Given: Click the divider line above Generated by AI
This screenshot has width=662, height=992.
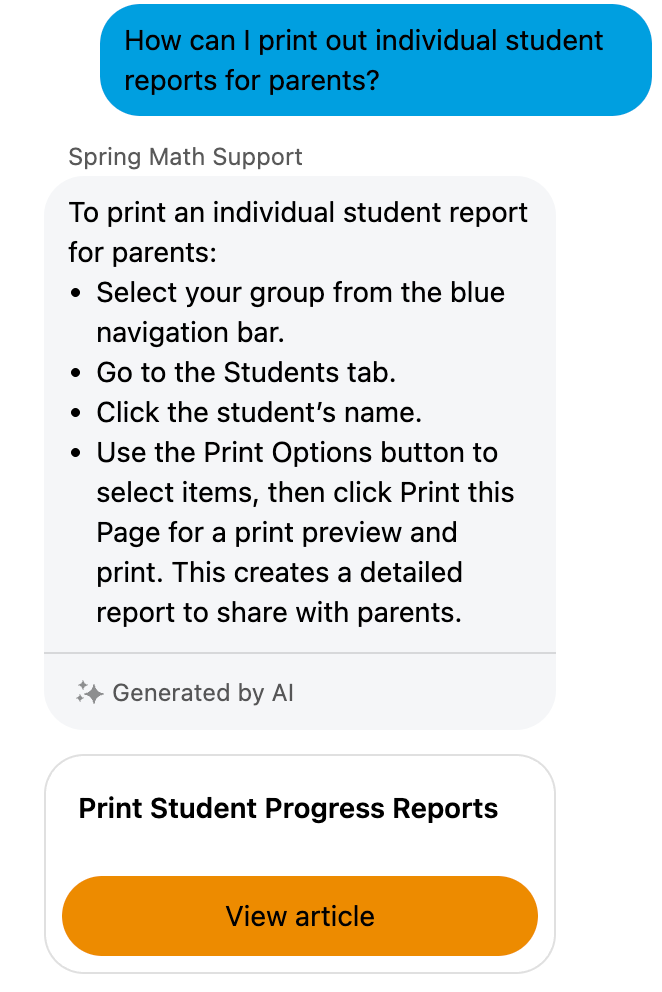Looking at the screenshot, I should tap(300, 653).
